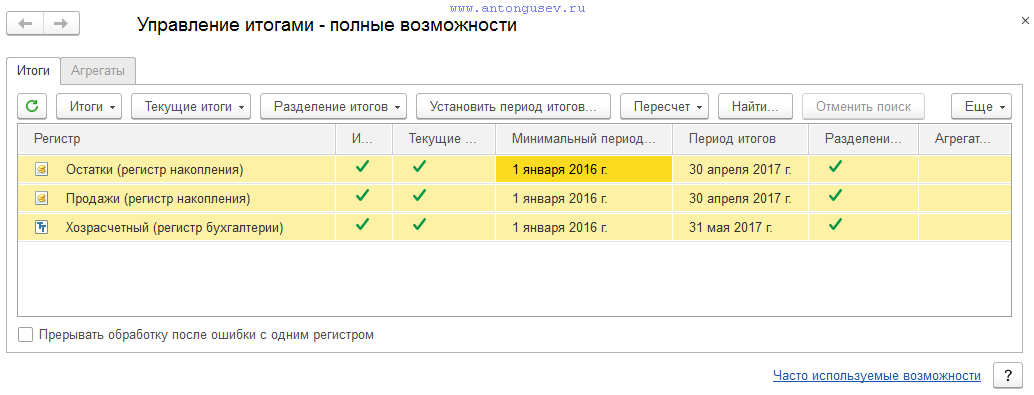1034x395 pixels.
Task: Toggle Разделение checkmark in the Хозрасчетный row
Action: click(x=836, y=225)
